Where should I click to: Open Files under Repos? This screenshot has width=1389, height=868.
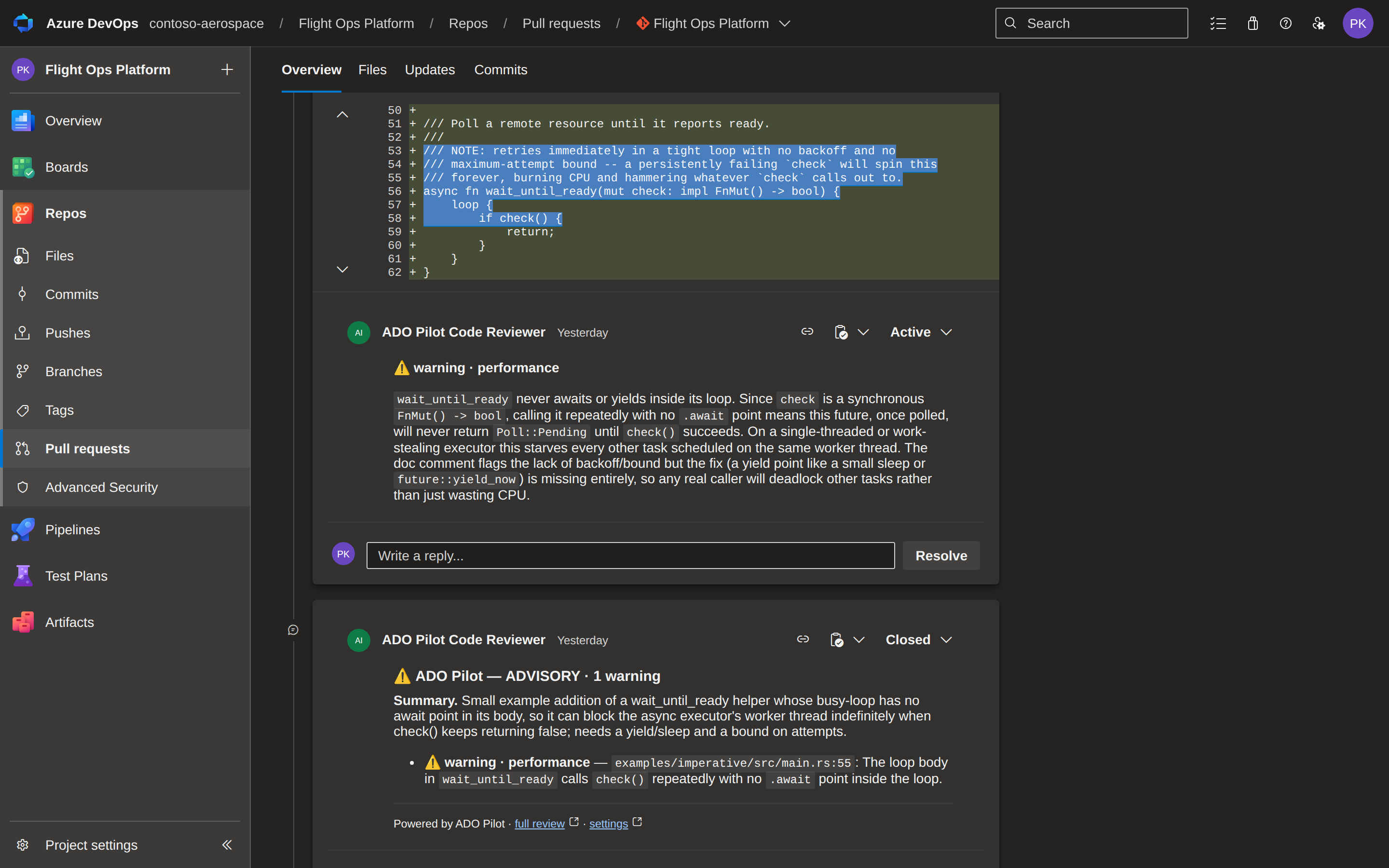point(125,256)
